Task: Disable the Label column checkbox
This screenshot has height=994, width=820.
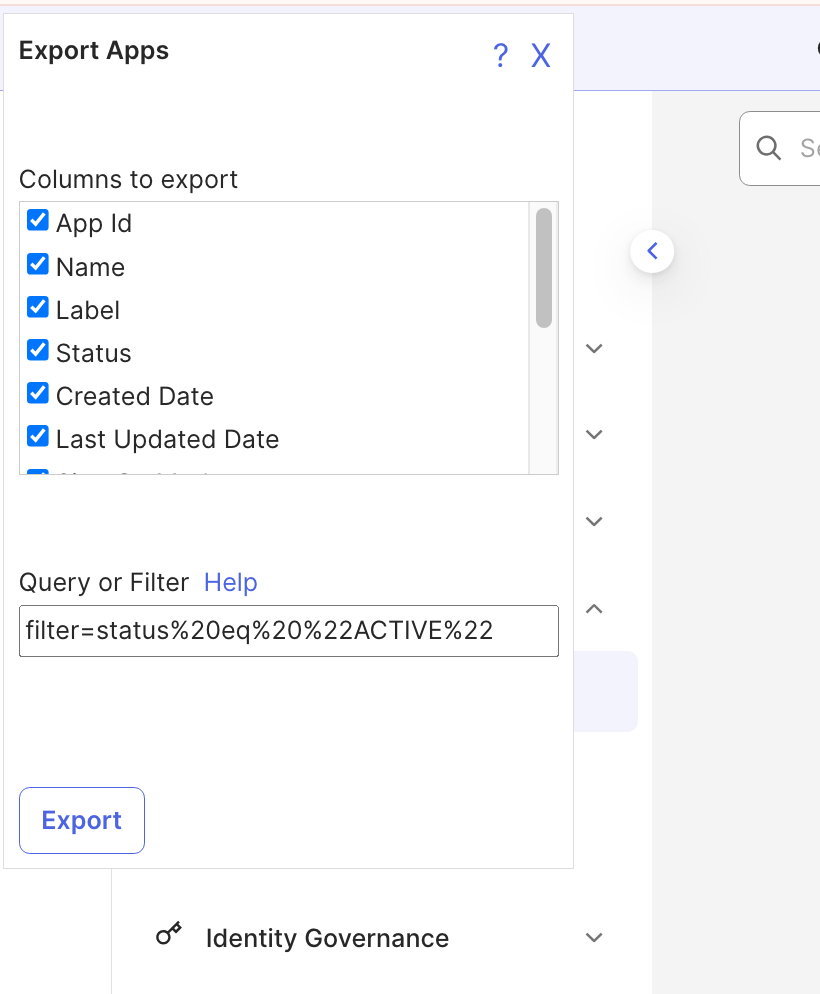Action: pyautogui.click(x=38, y=308)
